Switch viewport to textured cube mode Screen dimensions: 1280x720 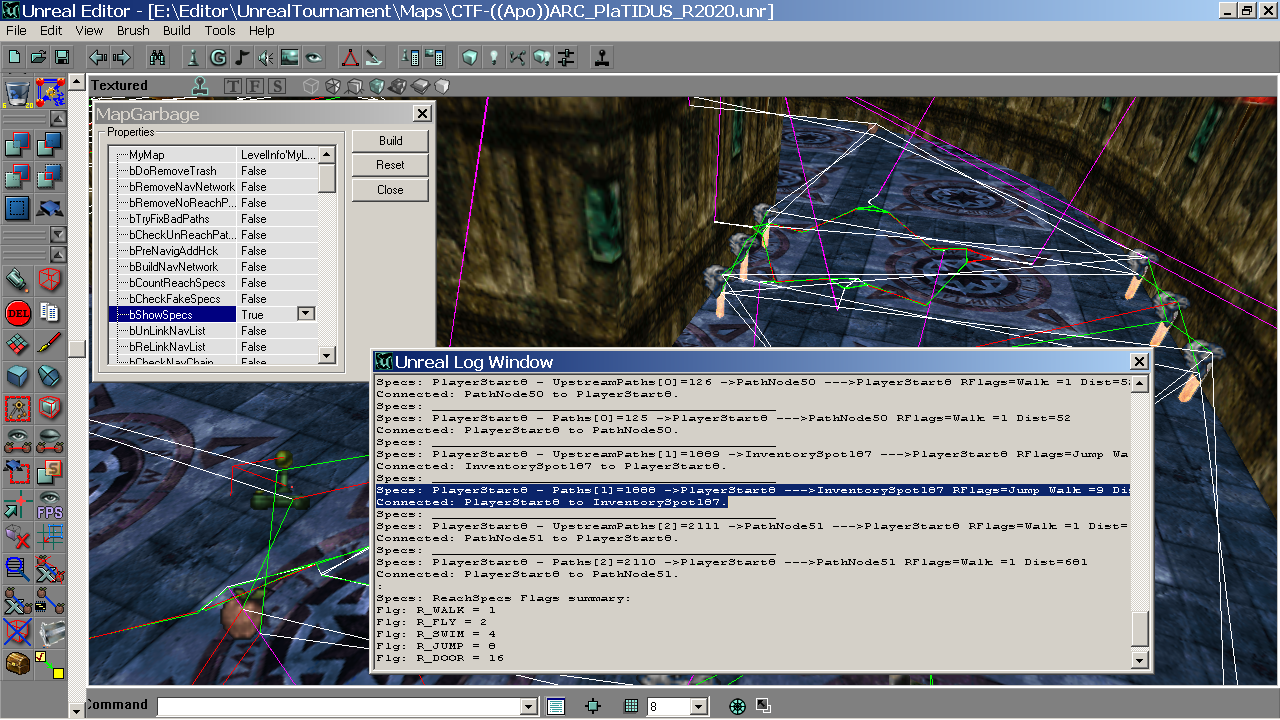(376, 86)
